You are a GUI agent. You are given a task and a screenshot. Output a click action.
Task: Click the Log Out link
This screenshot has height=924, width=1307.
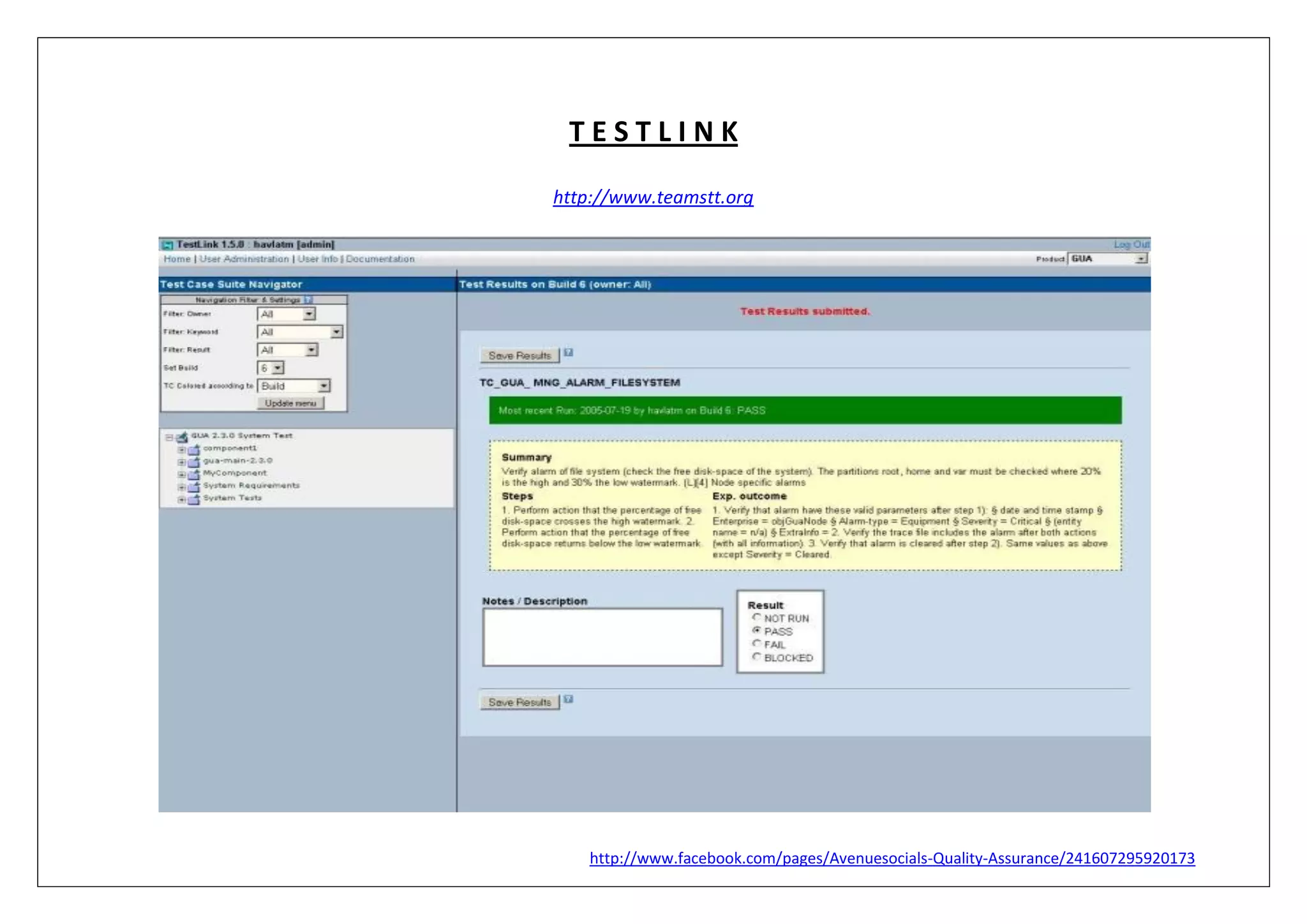click(1131, 244)
